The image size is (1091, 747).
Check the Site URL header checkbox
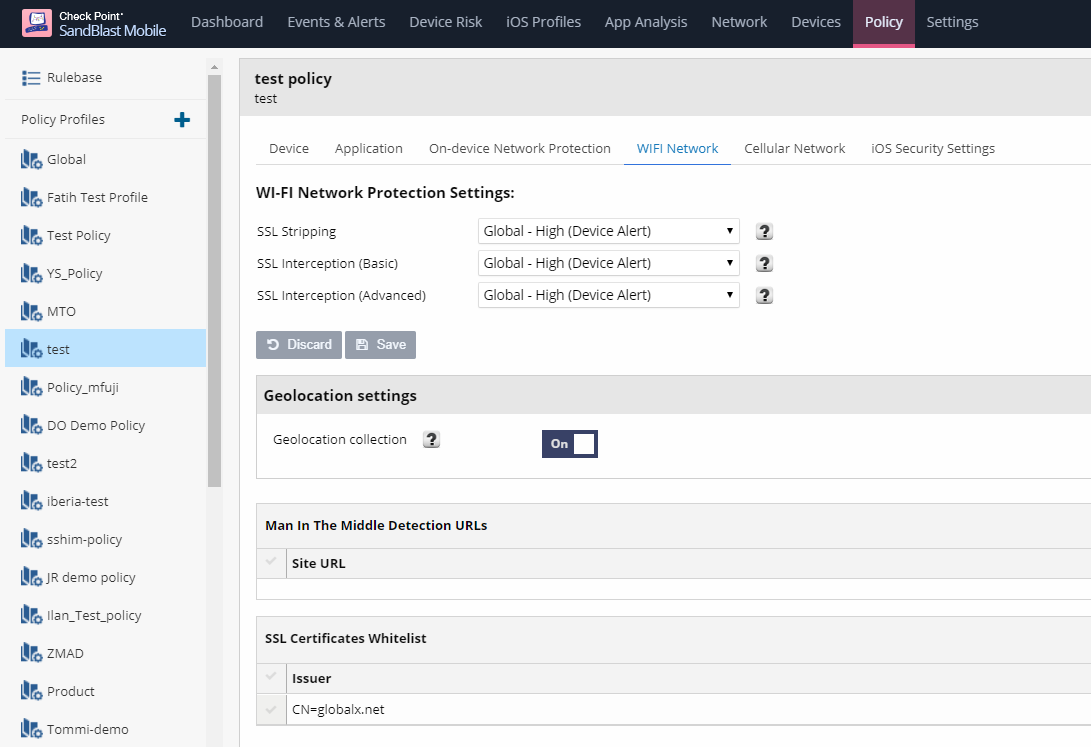tap(271, 563)
